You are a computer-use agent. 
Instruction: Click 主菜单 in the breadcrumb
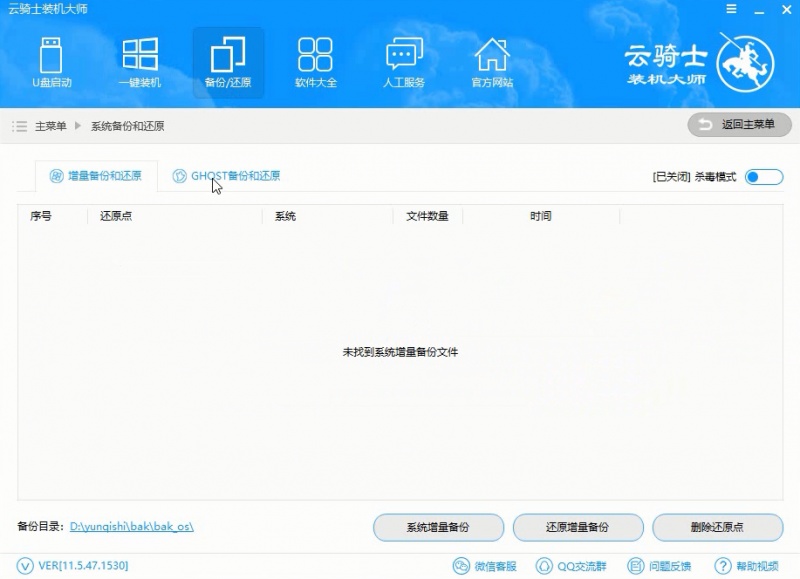[x=51, y=126]
